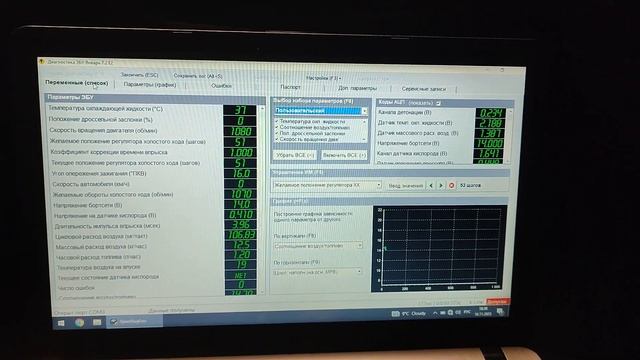Click Включить ВСЕ (+) button

(344, 155)
